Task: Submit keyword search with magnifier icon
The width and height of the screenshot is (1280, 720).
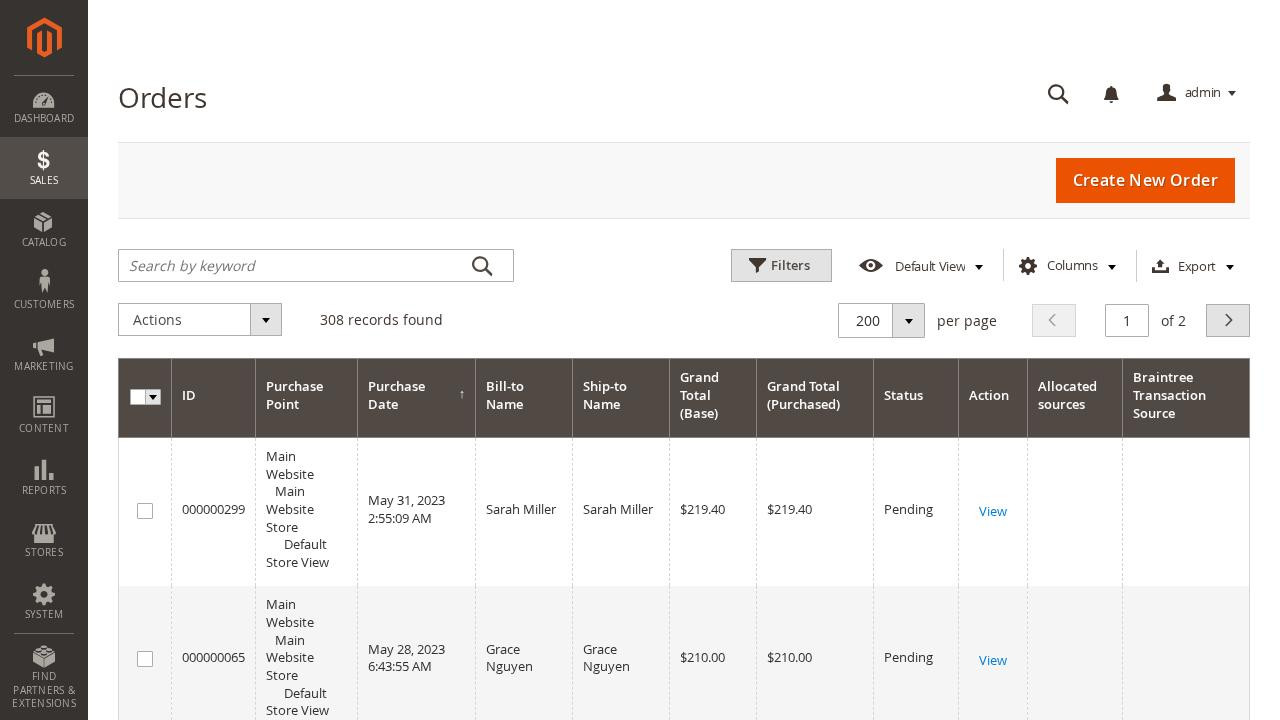Action: pyautogui.click(x=482, y=266)
